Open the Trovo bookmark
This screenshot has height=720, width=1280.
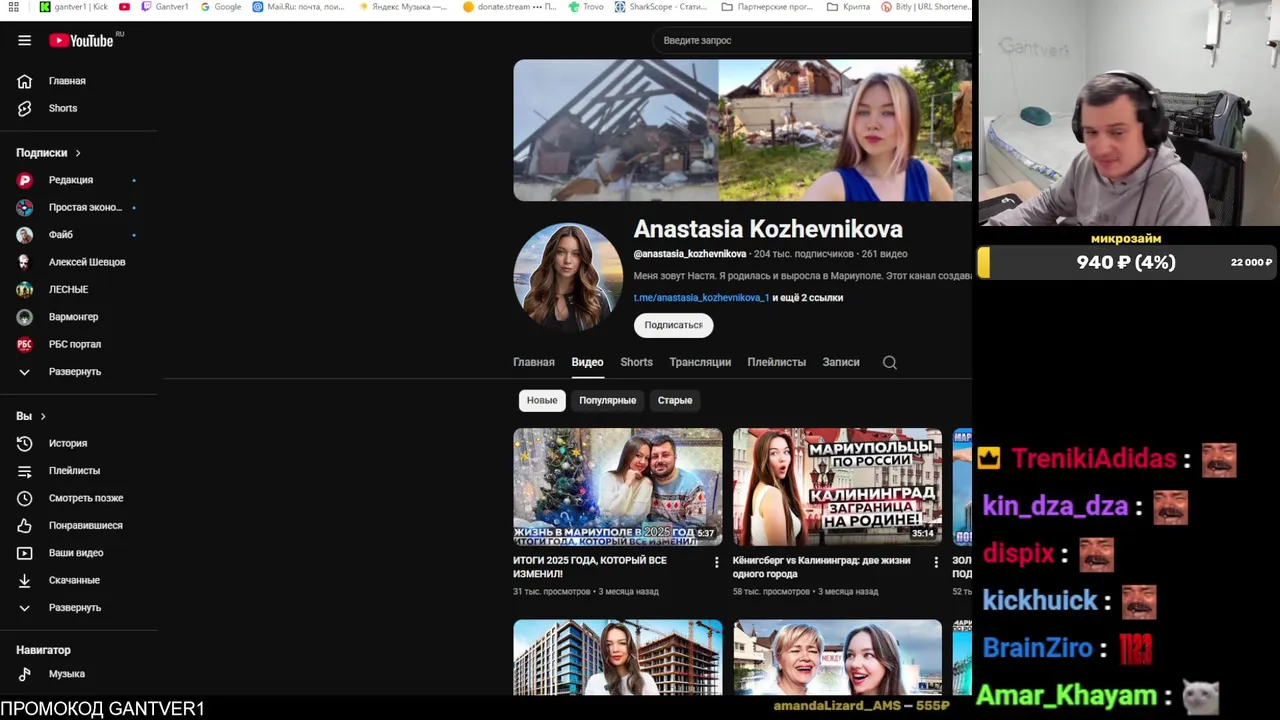586,7
